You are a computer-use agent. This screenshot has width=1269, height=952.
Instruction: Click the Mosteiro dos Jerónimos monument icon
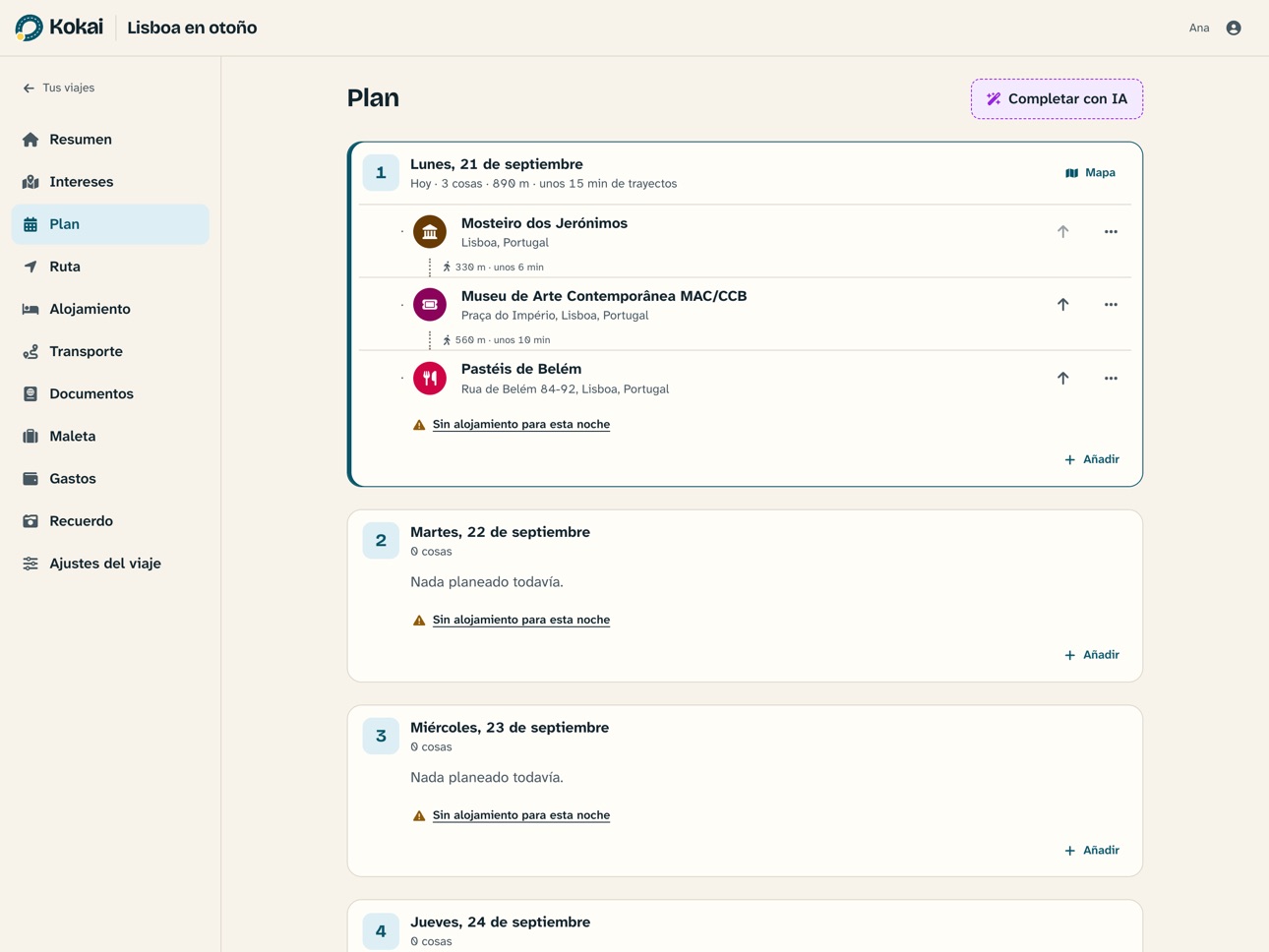430,232
